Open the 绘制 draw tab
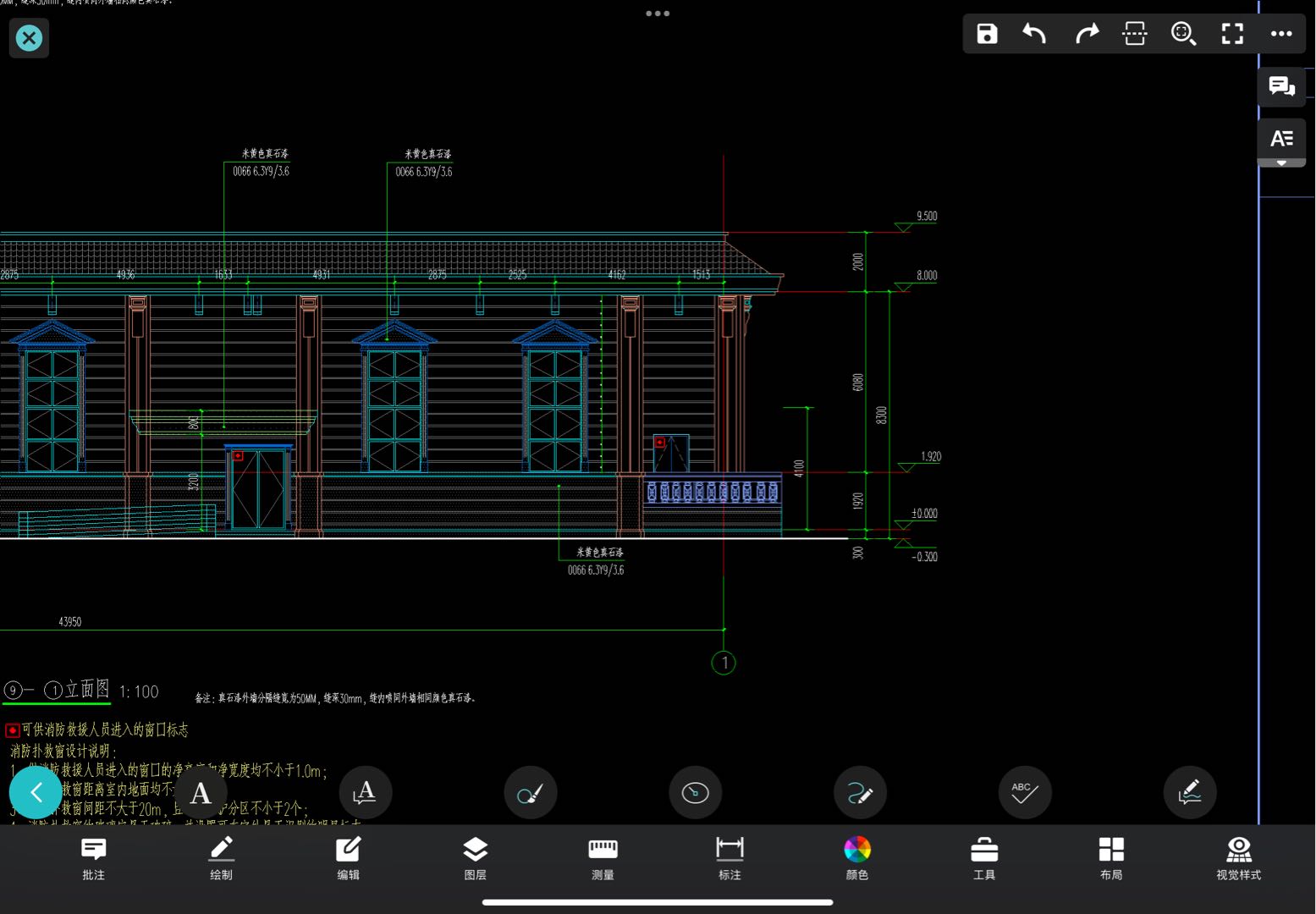The width and height of the screenshot is (1316, 914). [221, 858]
